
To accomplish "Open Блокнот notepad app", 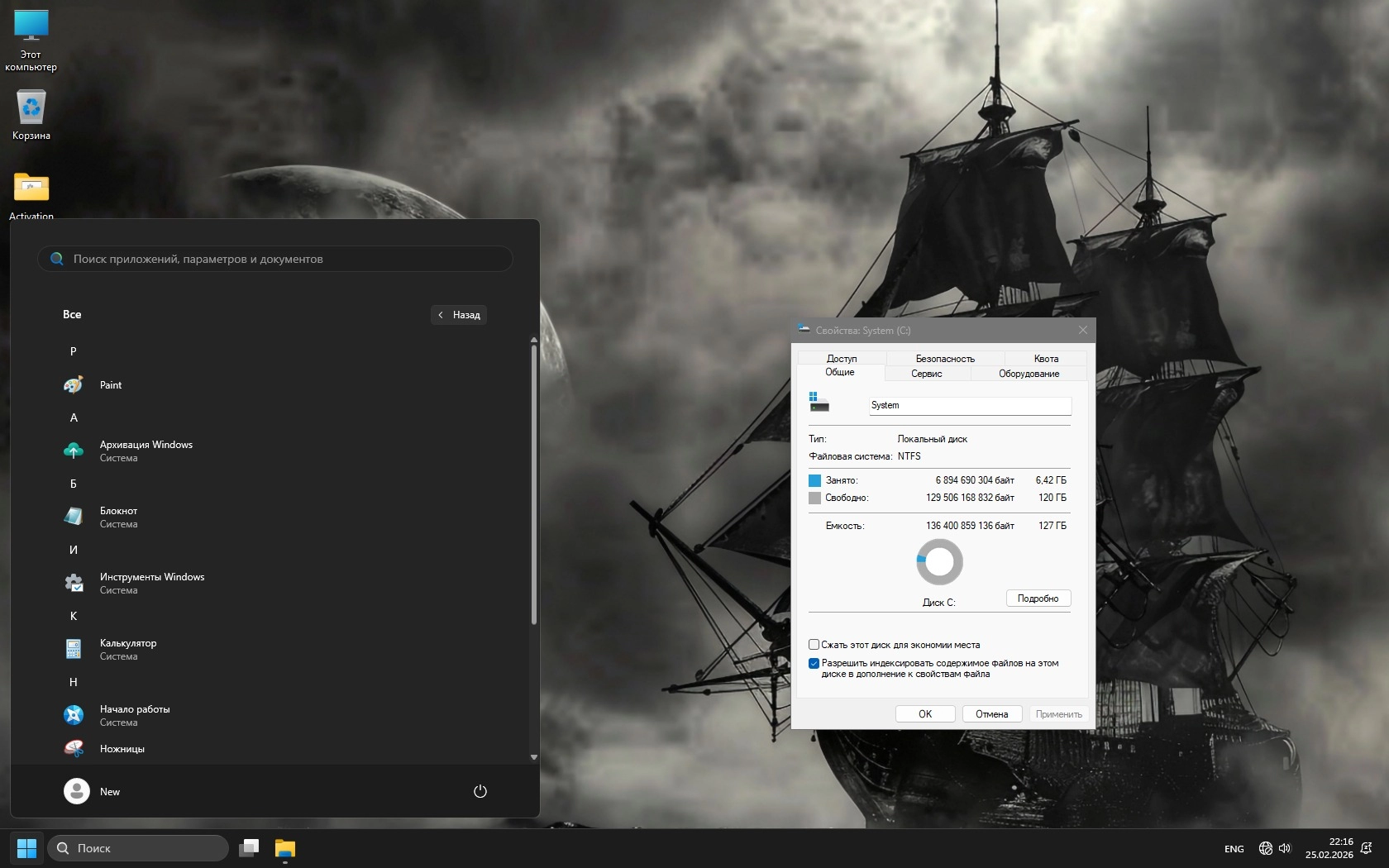I will click(118, 517).
